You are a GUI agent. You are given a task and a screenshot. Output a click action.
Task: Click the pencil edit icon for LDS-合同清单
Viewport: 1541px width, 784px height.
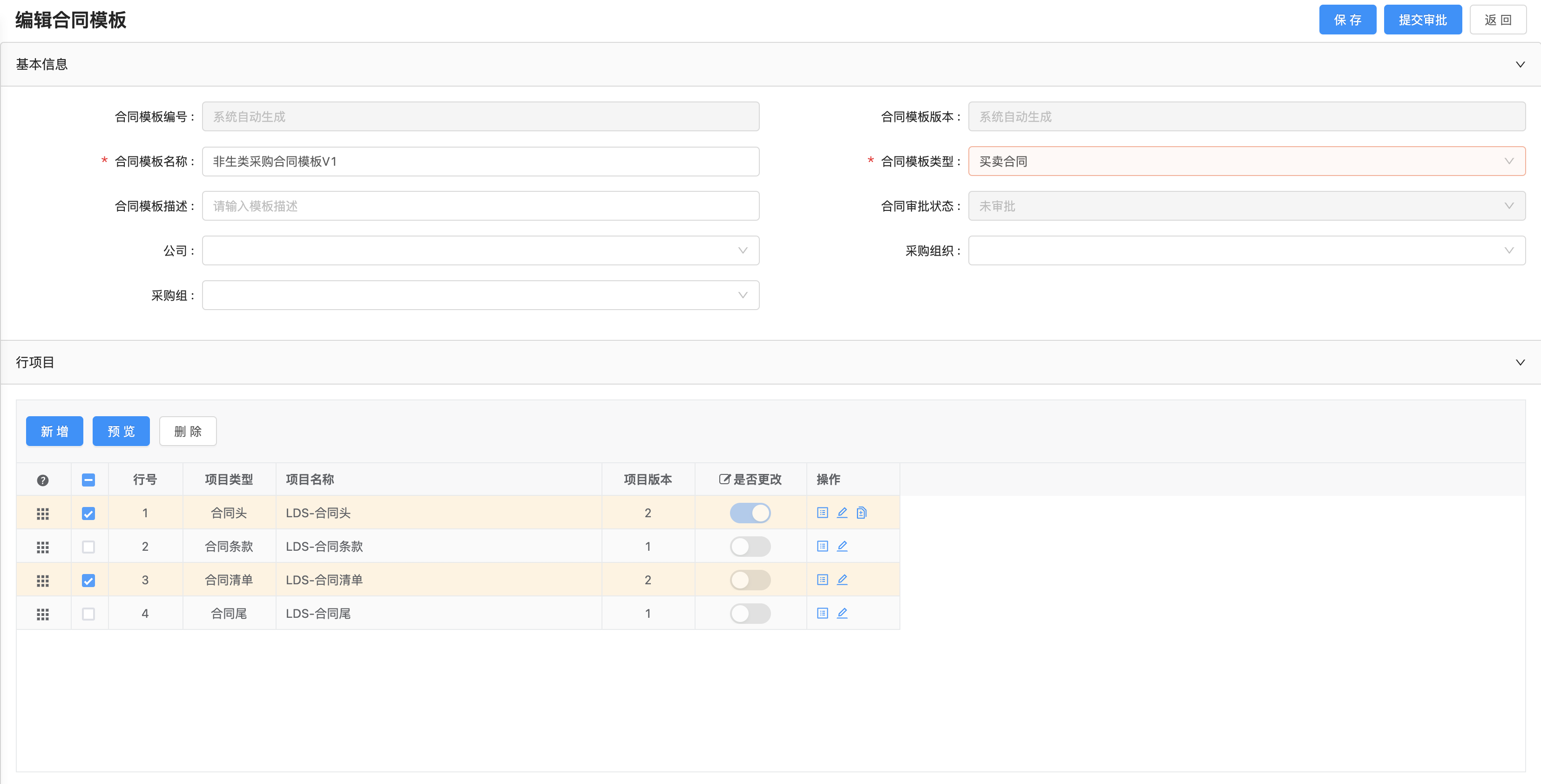842,580
